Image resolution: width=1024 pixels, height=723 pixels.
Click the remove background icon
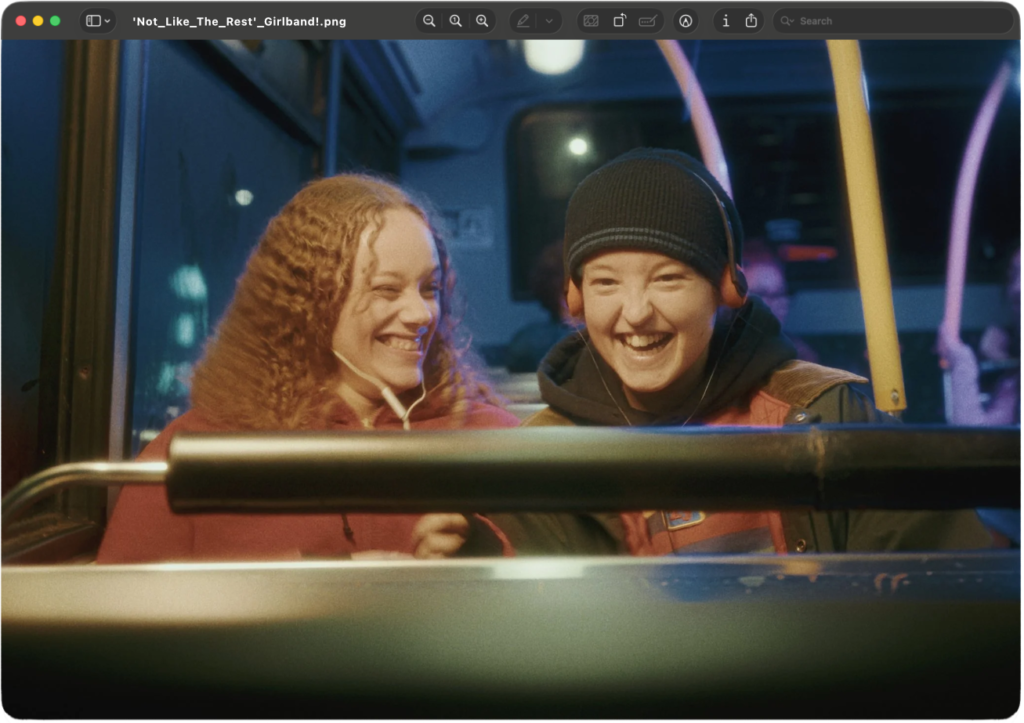coord(591,21)
